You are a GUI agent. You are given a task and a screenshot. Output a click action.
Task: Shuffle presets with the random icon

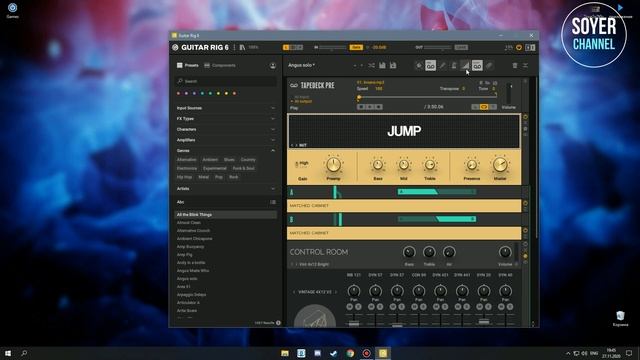[x=371, y=65]
